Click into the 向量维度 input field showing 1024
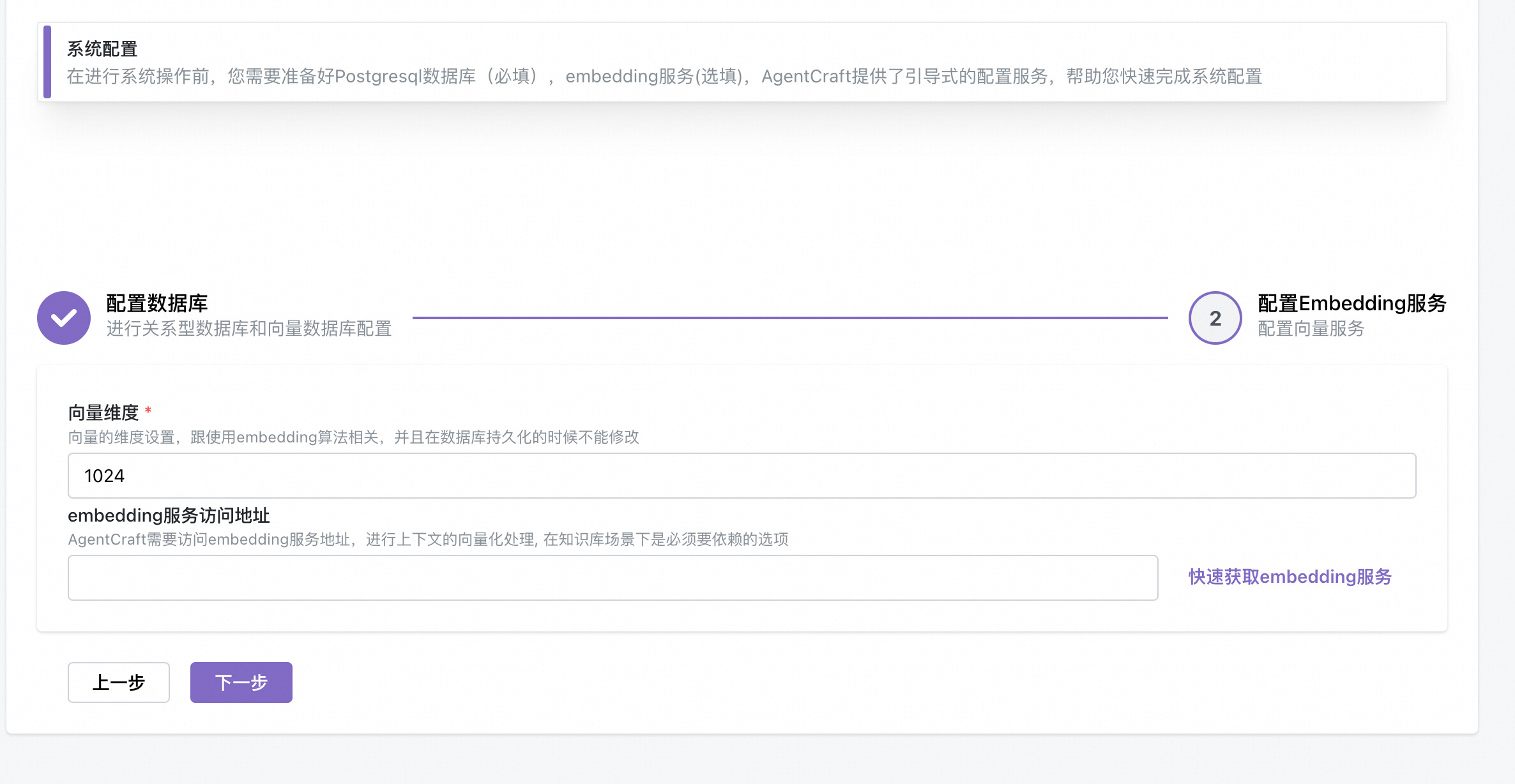The width and height of the screenshot is (1515, 784). 742,476
